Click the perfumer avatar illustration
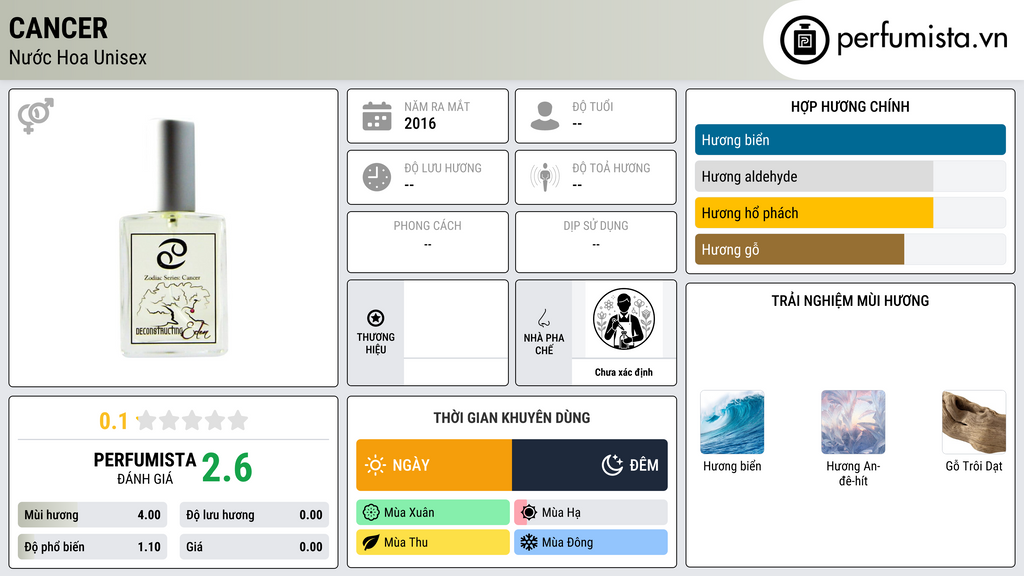Image resolution: width=1024 pixels, height=576 pixels. pyautogui.click(x=624, y=319)
